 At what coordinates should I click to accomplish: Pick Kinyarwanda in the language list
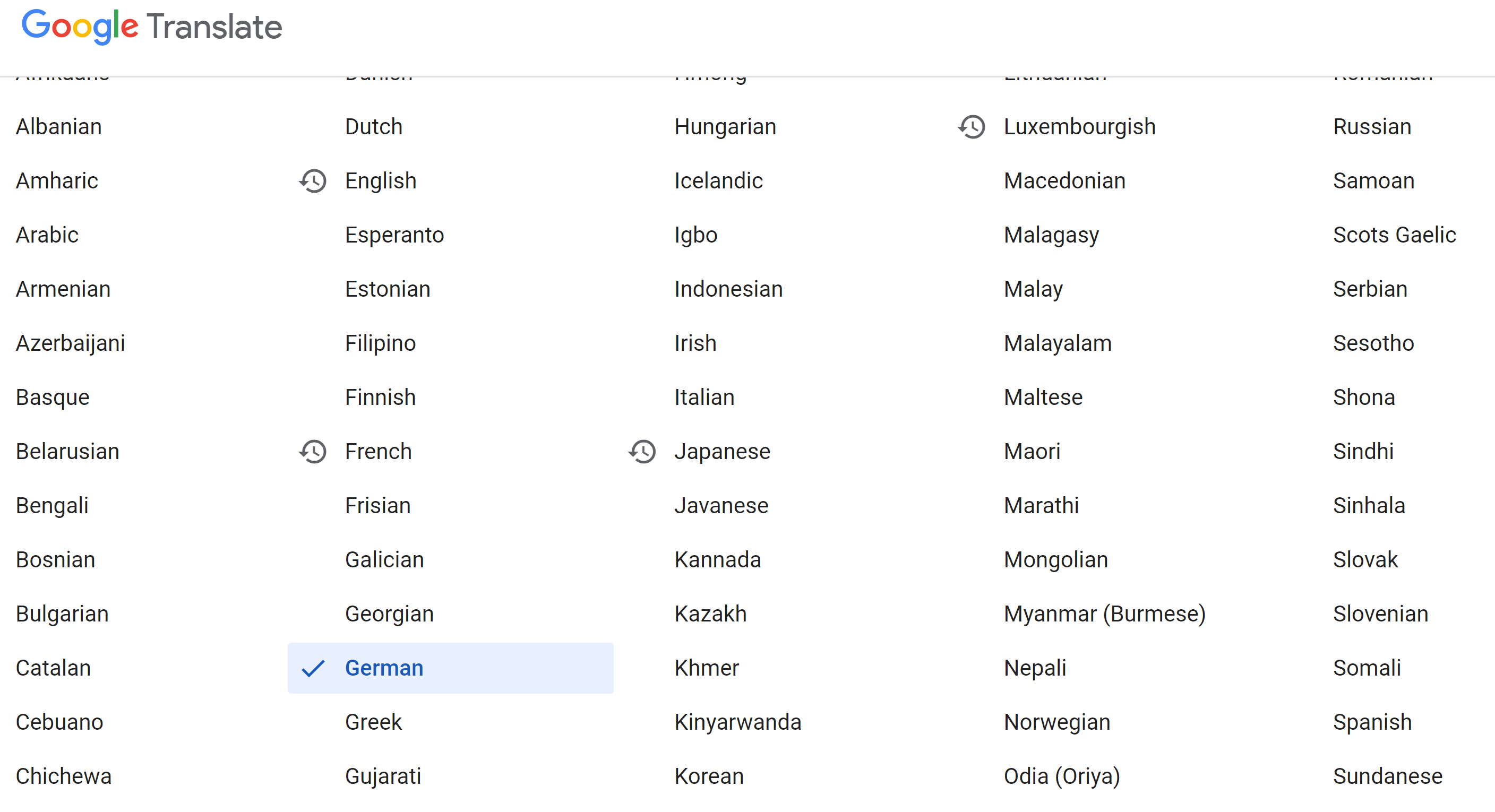(737, 722)
